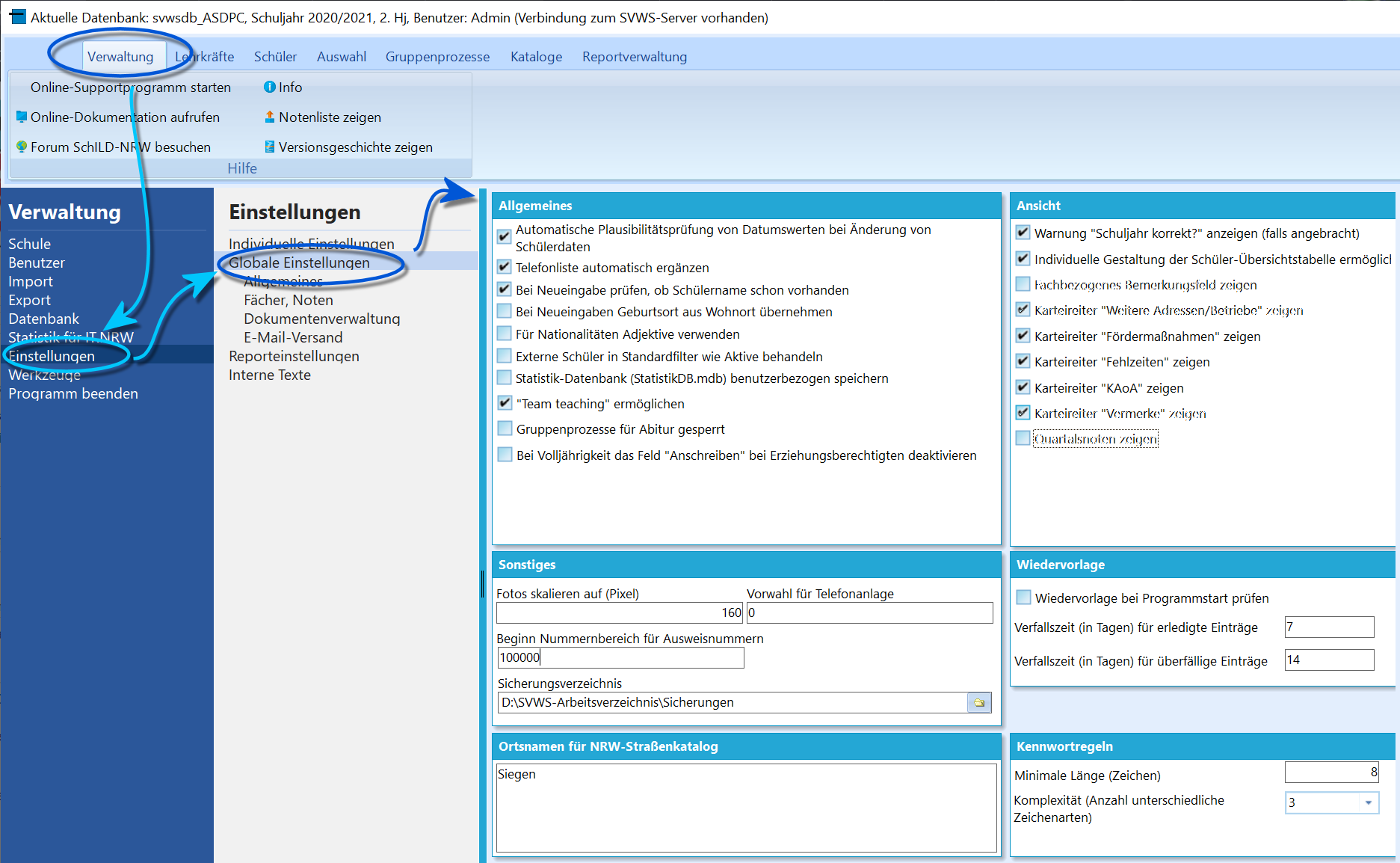Go to Benutzer in Verwaltung sidebar

click(x=37, y=262)
